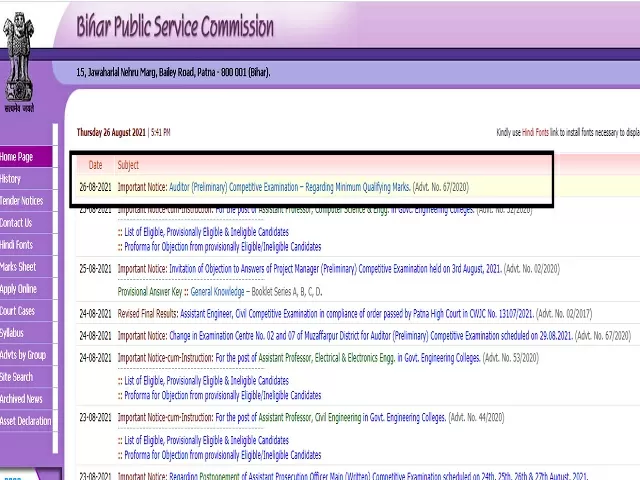Open Site Search page

pos(17,377)
